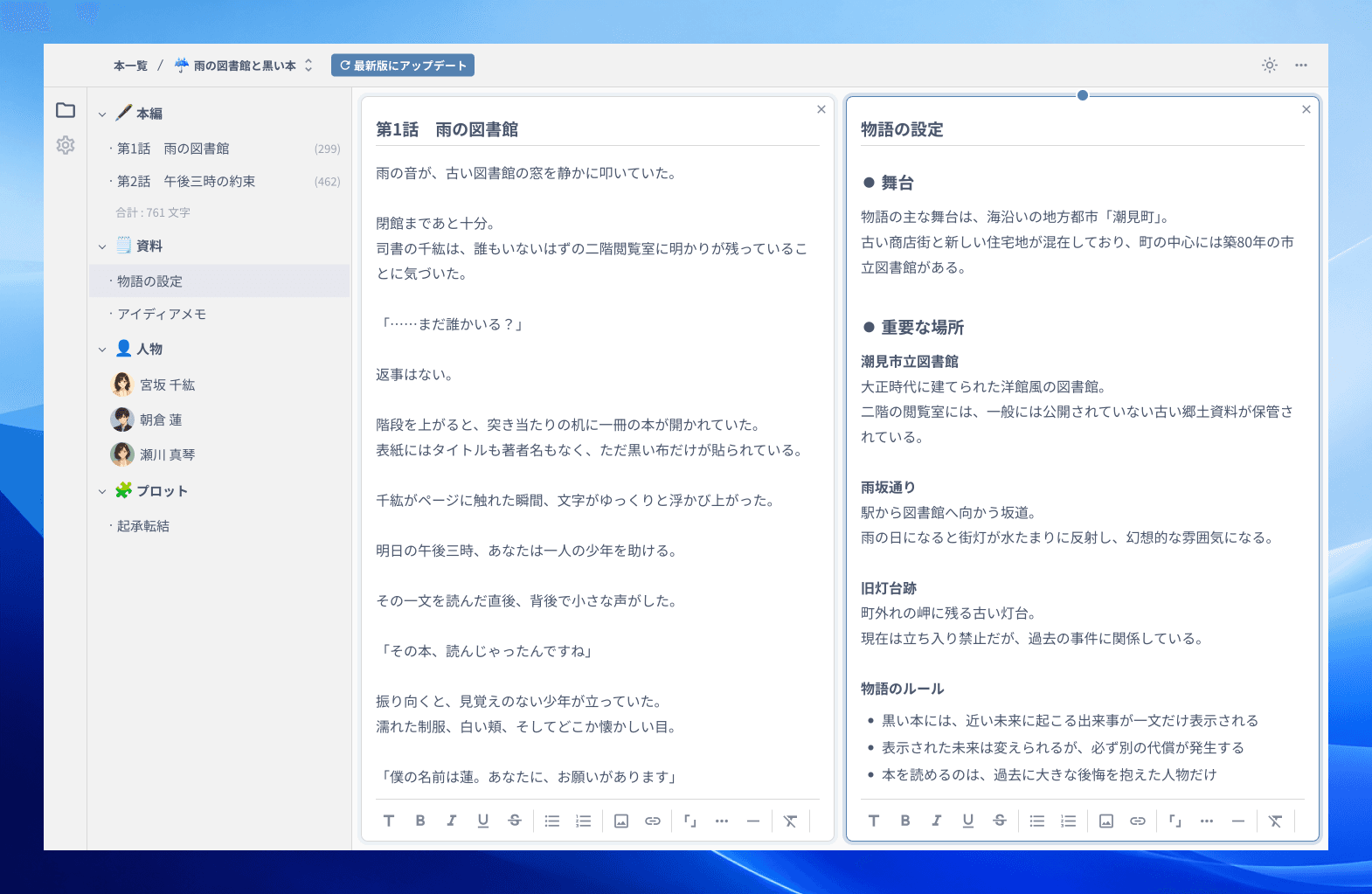This screenshot has height=894, width=1372.
Task: Insert bullet list in 物語の設定 toolbar
Action: pos(1037,821)
